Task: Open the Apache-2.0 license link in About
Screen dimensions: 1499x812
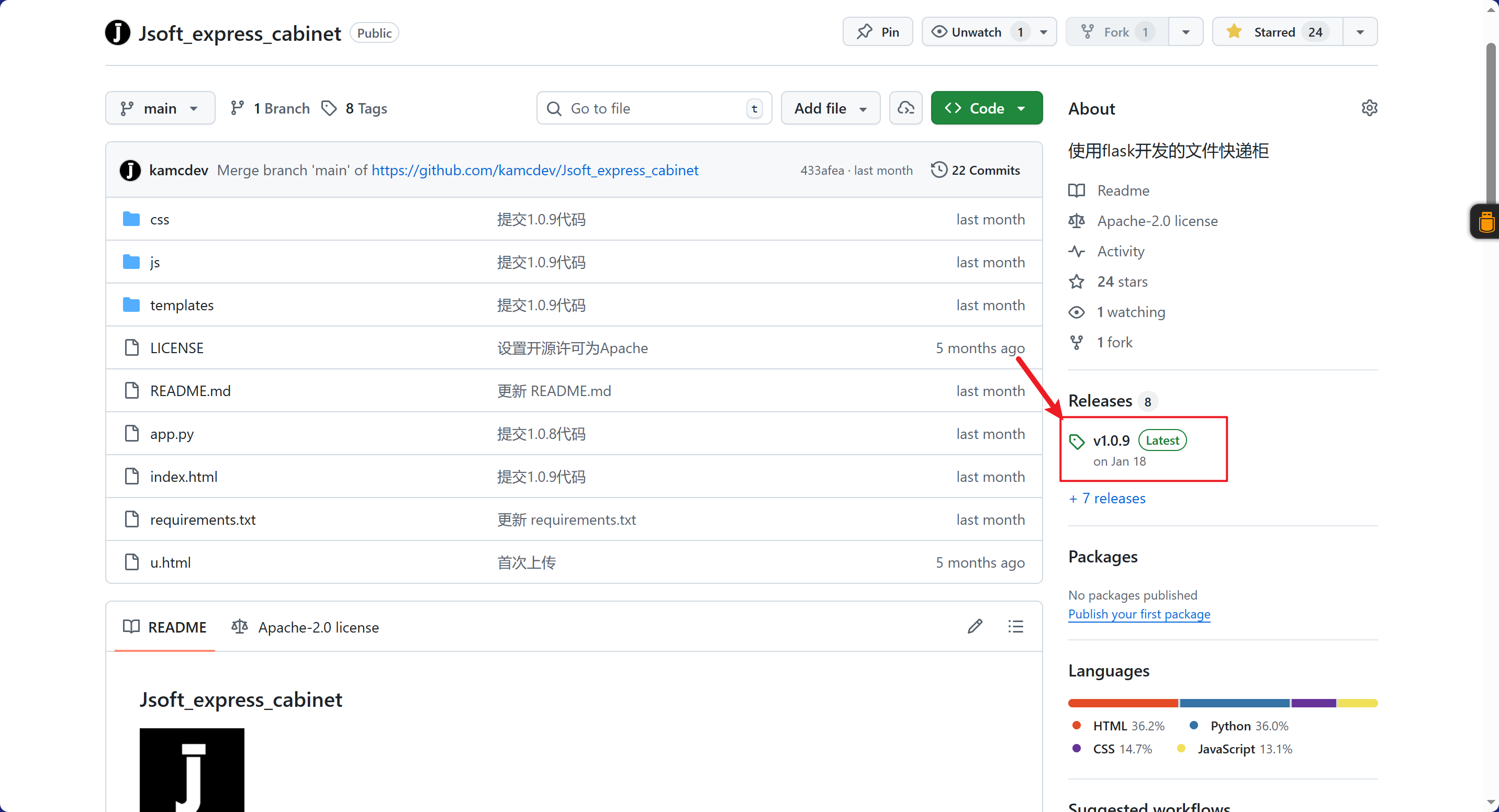Action: (1143, 221)
